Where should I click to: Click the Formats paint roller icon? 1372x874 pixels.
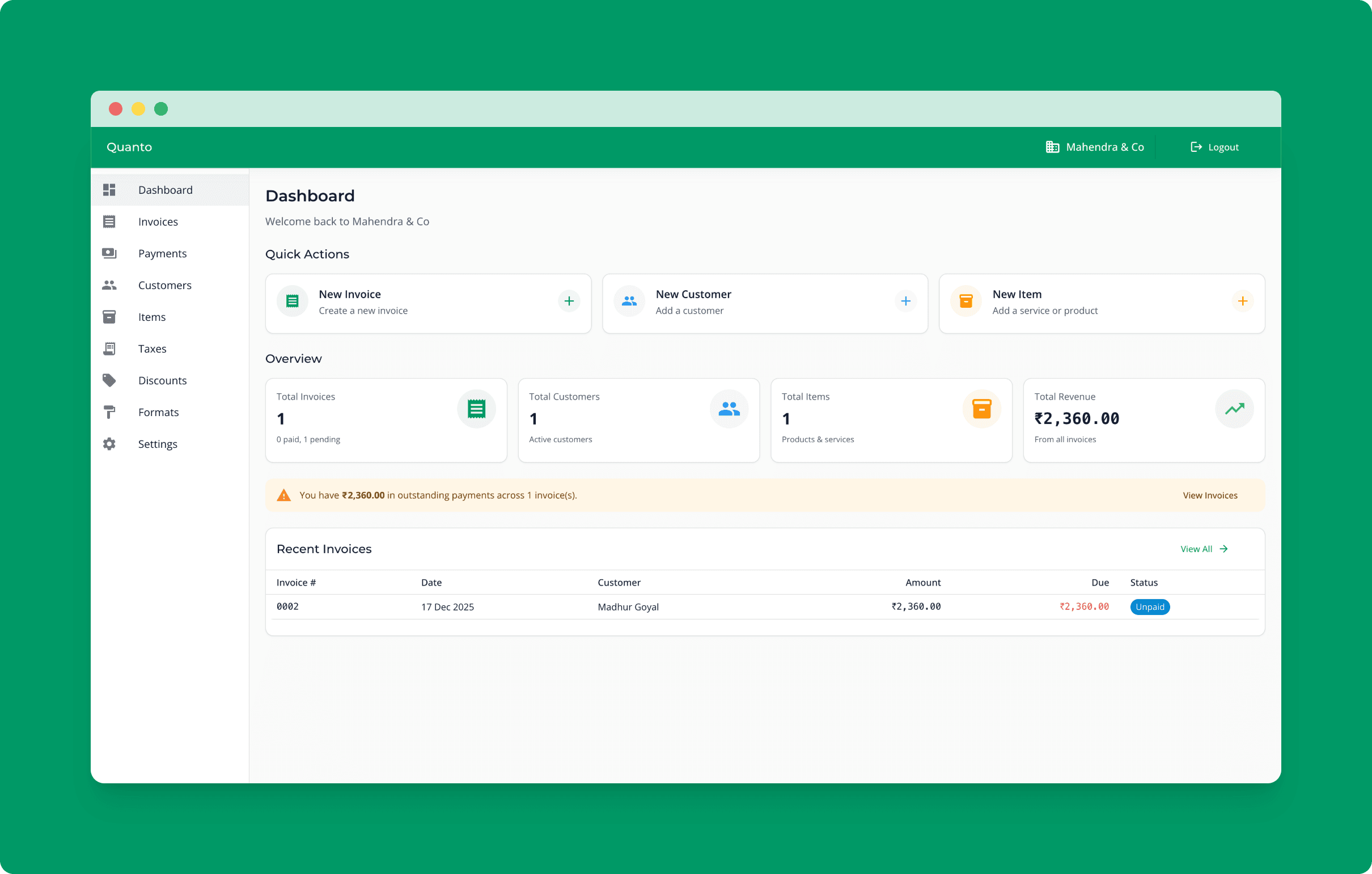pyautogui.click(x=109, y=412)
